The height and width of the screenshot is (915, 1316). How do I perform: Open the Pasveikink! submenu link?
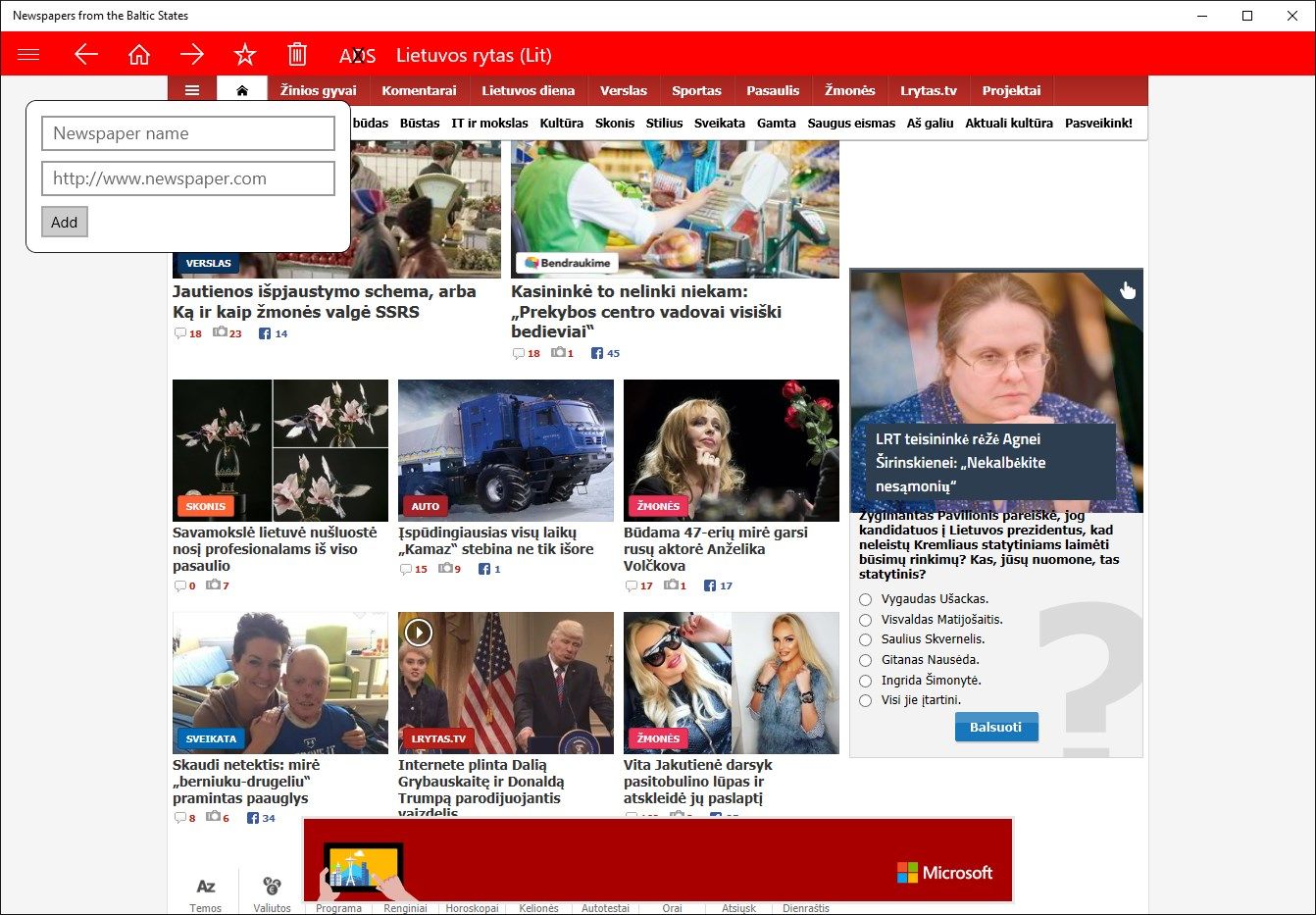[1098, 123]
